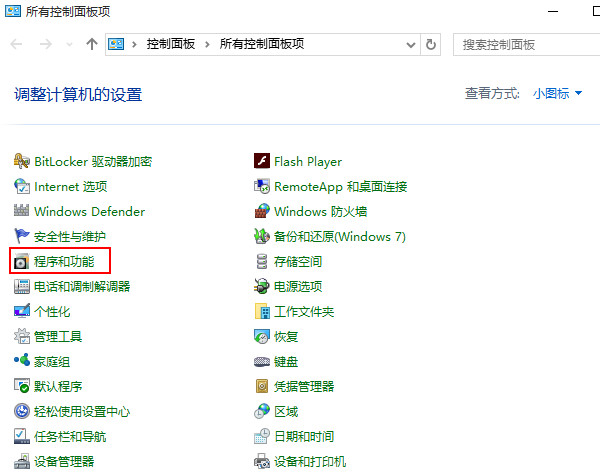Open 设备和打印机 link
The height and width of the screenshot is (474, 600).
tap(310, 461)
